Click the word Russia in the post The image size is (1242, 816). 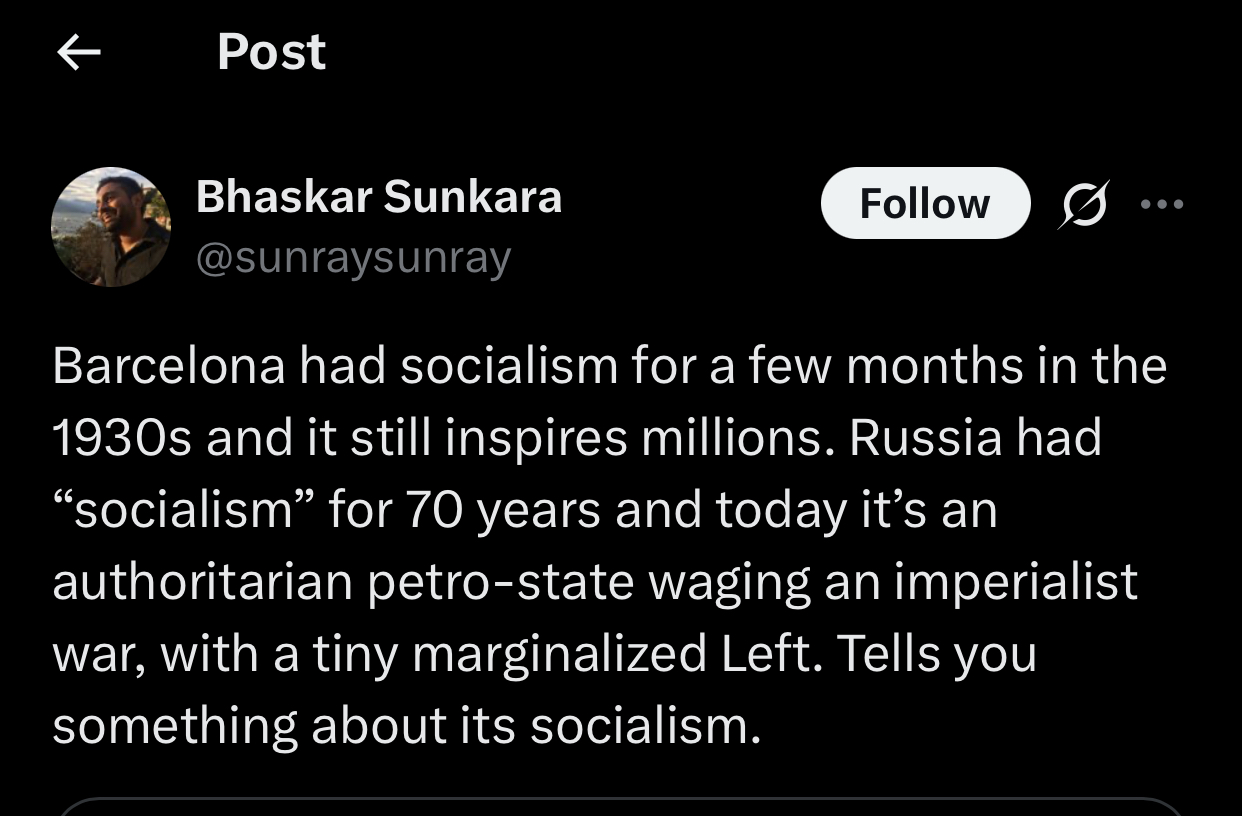(x=925, y=438)
